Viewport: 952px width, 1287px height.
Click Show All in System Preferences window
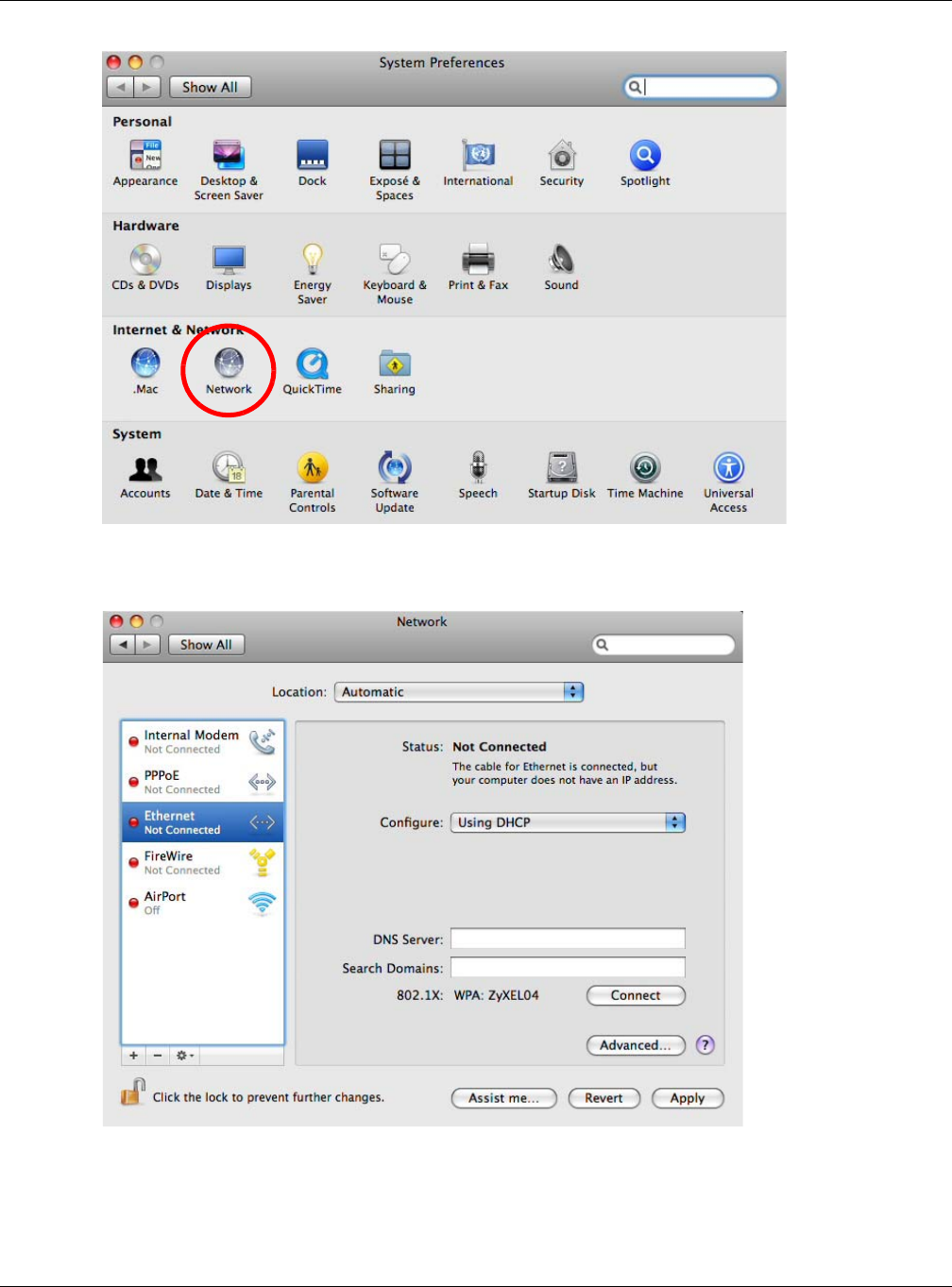coord(210,87)
